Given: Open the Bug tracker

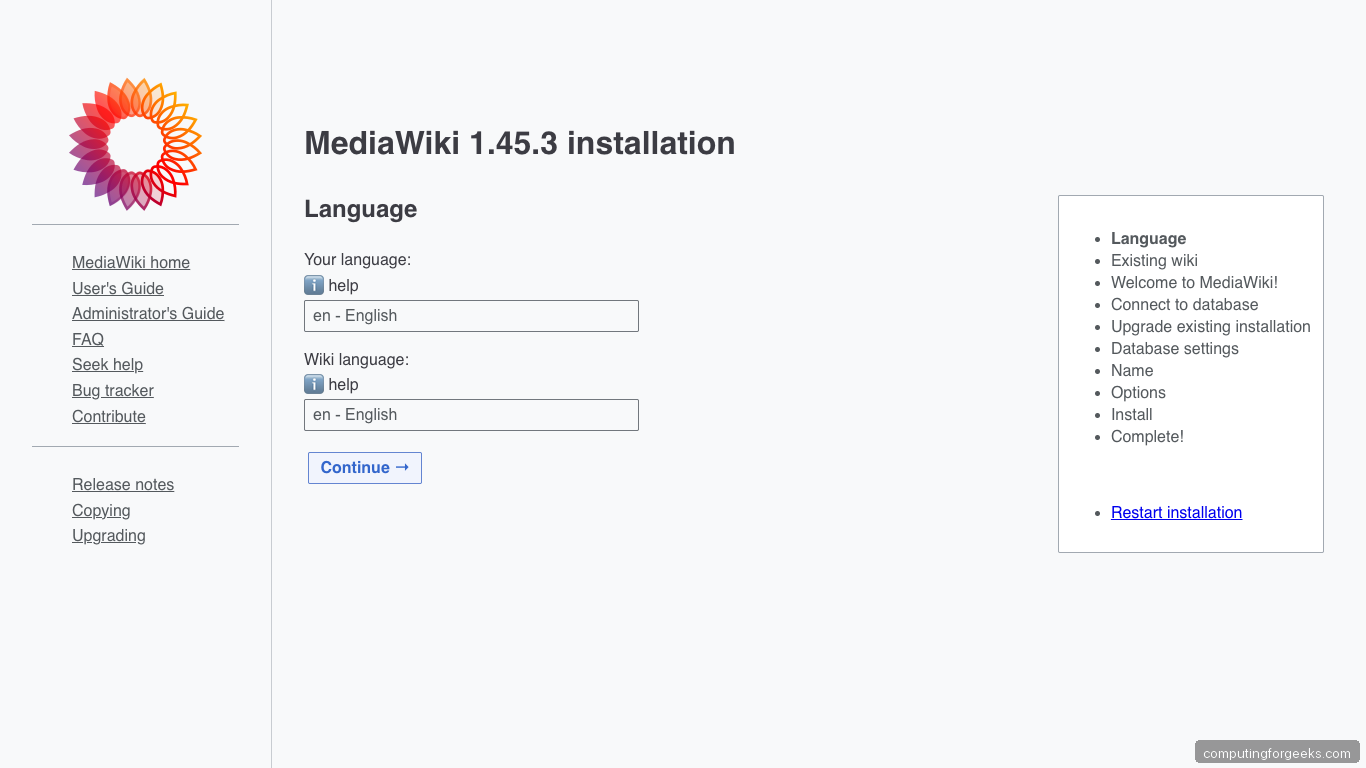Looking at the screenshot, I should (x=112, y=390).
